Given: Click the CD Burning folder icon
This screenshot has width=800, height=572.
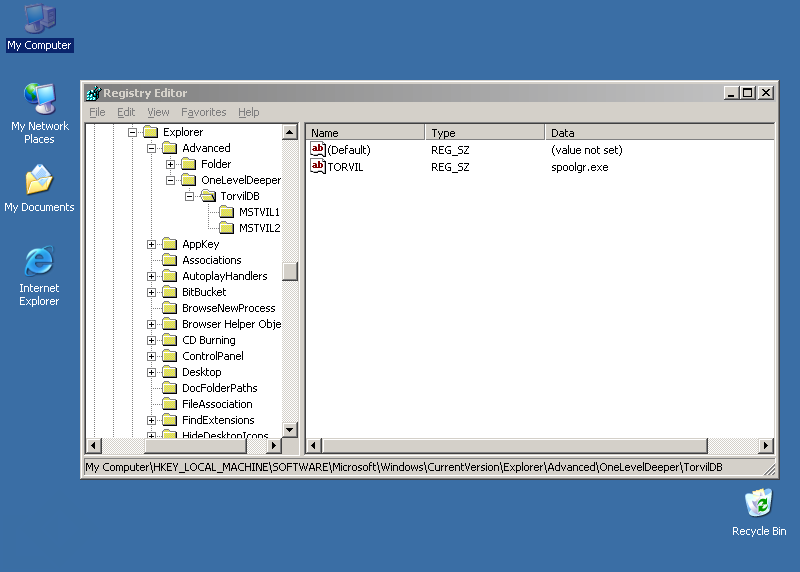Looking at the screenshot, I should [169, 340].
